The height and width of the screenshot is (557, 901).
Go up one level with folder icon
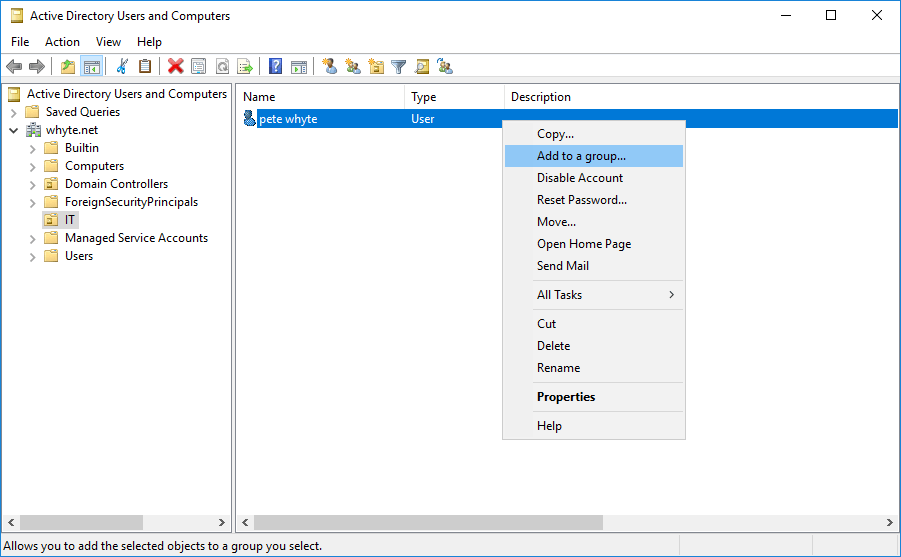(x=68, y=67)
